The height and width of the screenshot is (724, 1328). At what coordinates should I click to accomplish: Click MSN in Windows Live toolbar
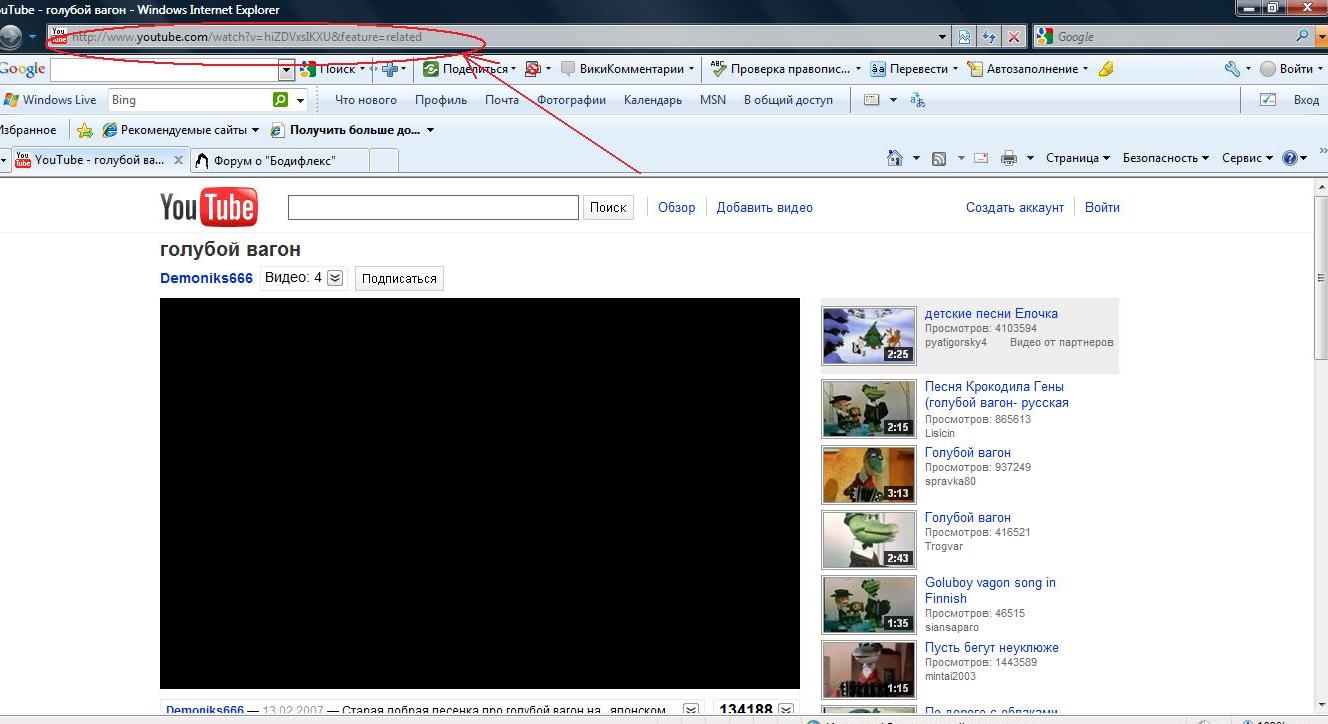pyautogui.click(x=713, y=100)
